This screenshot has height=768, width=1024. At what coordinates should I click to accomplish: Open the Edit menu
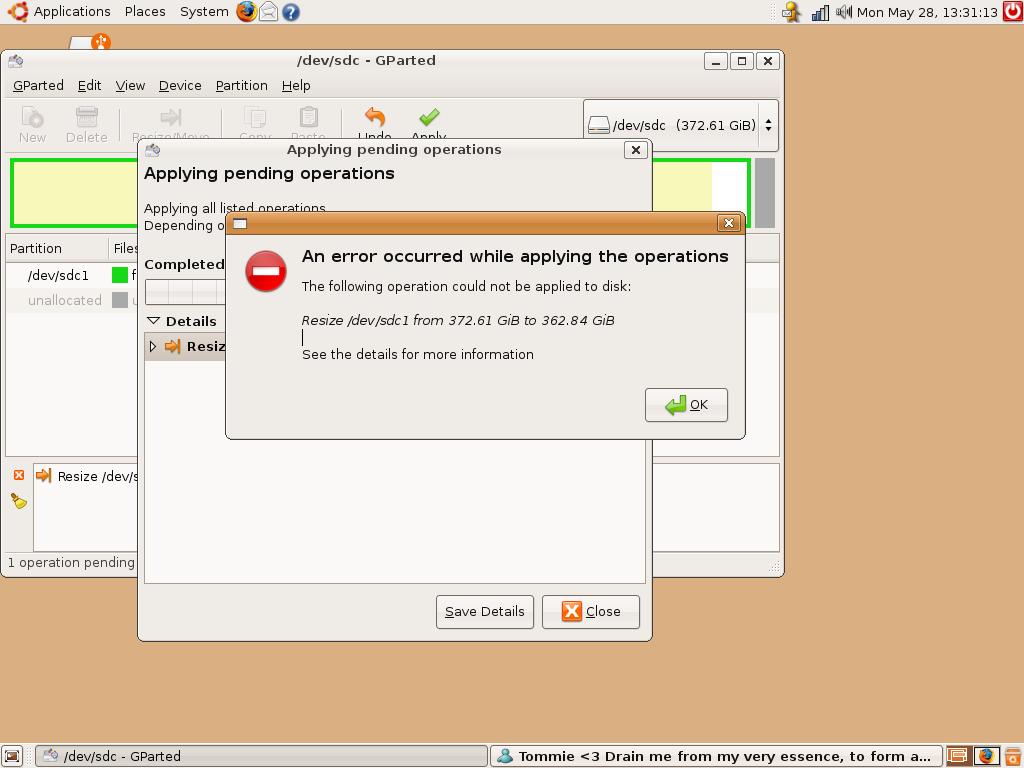coord(89,86)
